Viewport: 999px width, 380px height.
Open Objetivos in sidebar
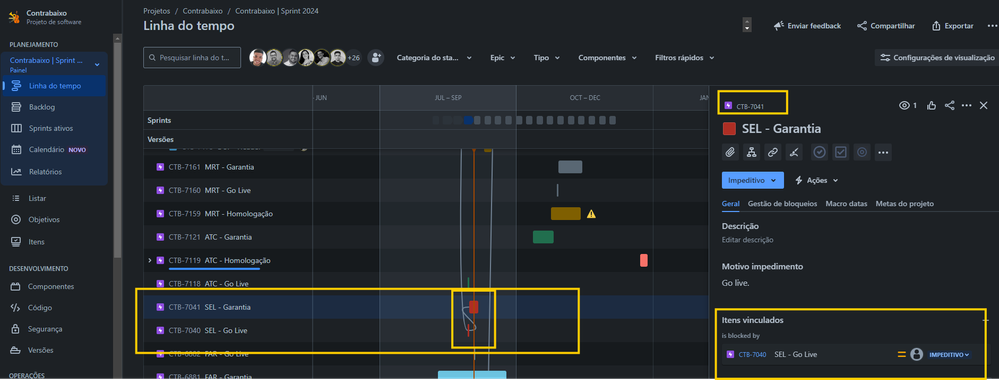(44, 219)
